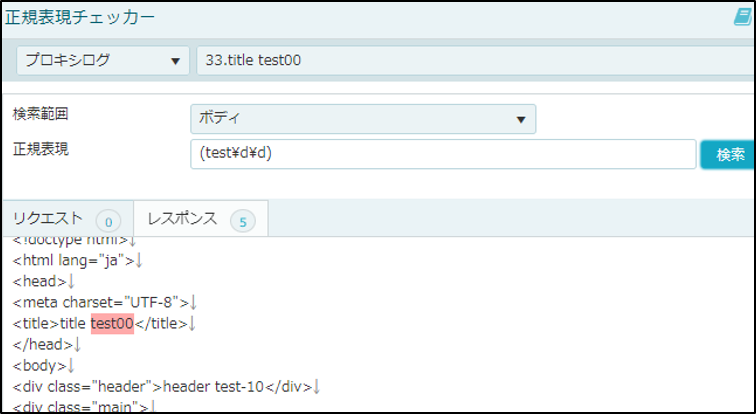This screenshot has width=756, height=414.
Task: Click the highlighted test00 match
Action: pos(112,323)
